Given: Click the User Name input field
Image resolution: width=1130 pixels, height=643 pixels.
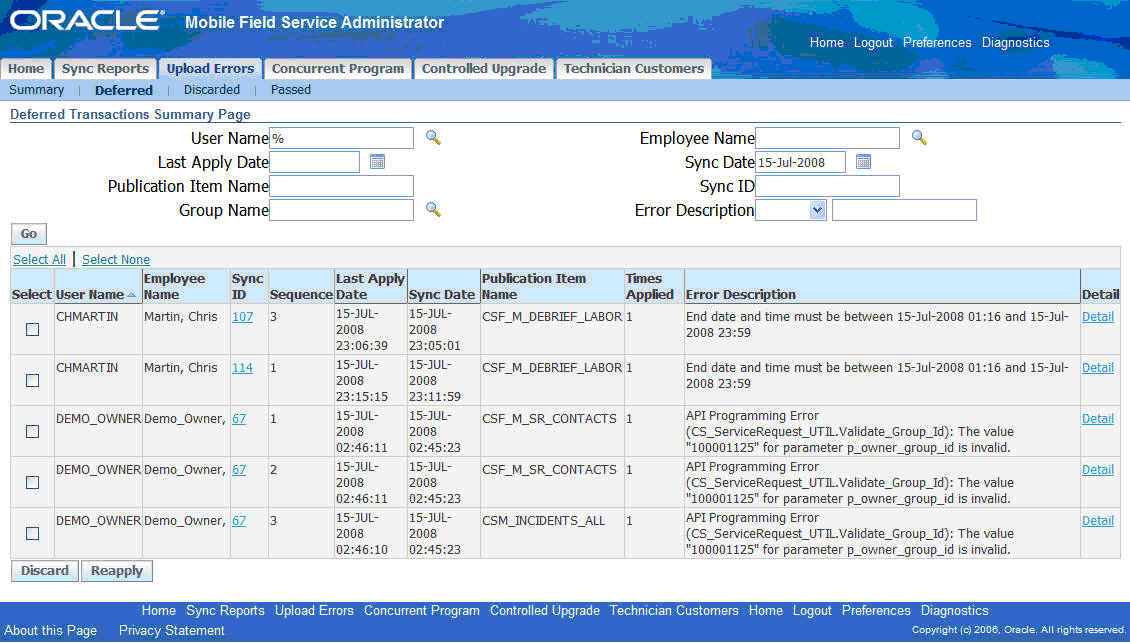Looking at the screenshot, I should [x=342, y=138].
